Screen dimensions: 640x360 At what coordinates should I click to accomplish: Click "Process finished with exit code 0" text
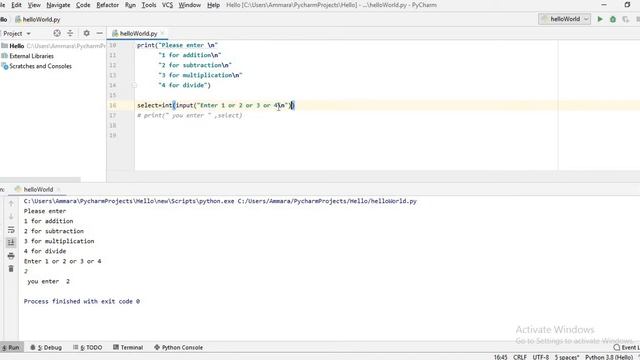pos(82,301)
